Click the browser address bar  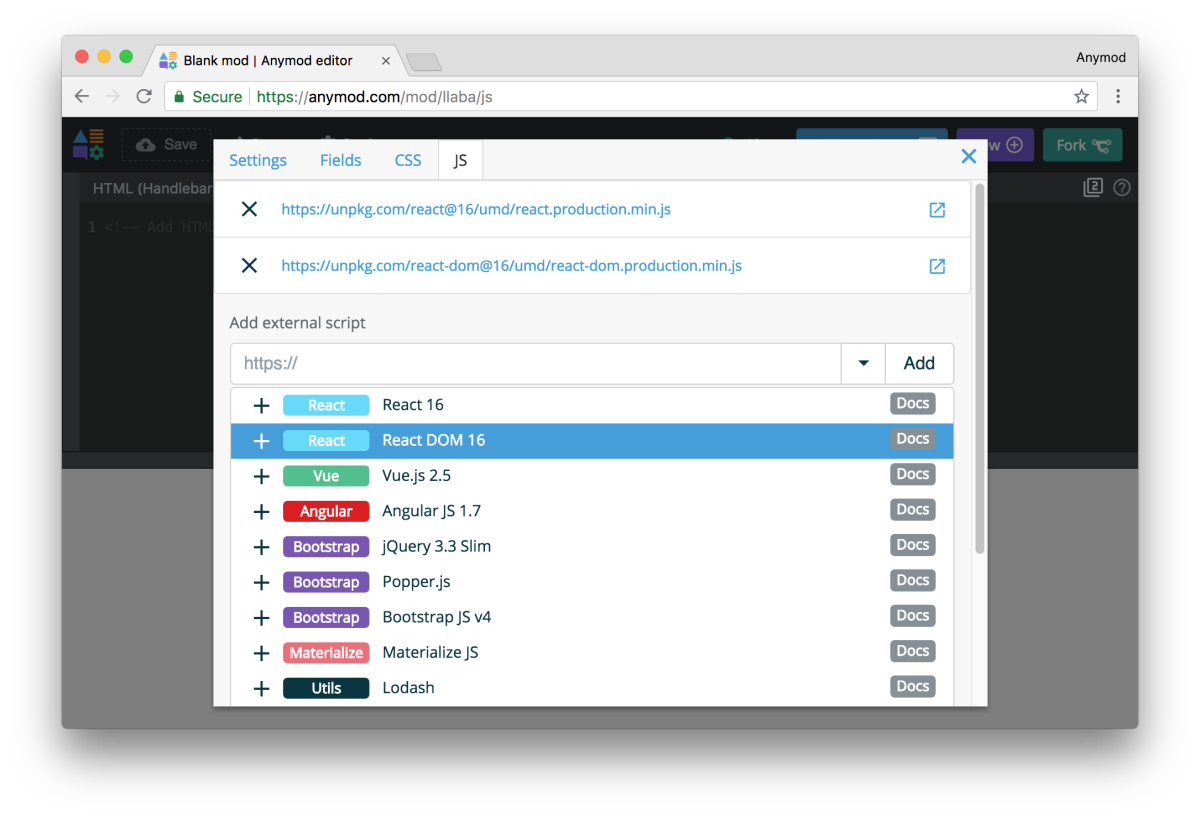tap(630, 97)
